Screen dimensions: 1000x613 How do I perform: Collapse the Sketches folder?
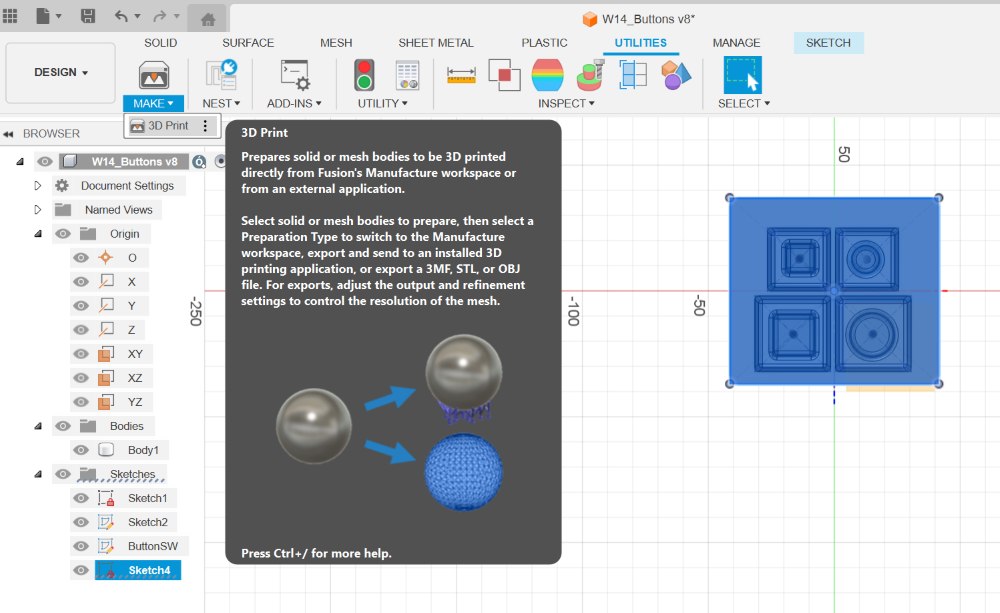[x=38, y=475]
